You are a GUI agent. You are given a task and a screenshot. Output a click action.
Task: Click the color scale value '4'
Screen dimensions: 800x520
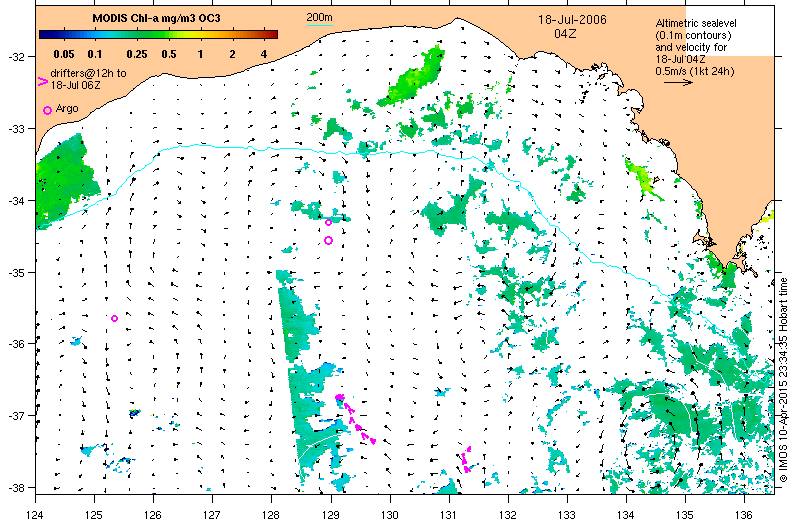pyautogui.click(x=264, y=54)
